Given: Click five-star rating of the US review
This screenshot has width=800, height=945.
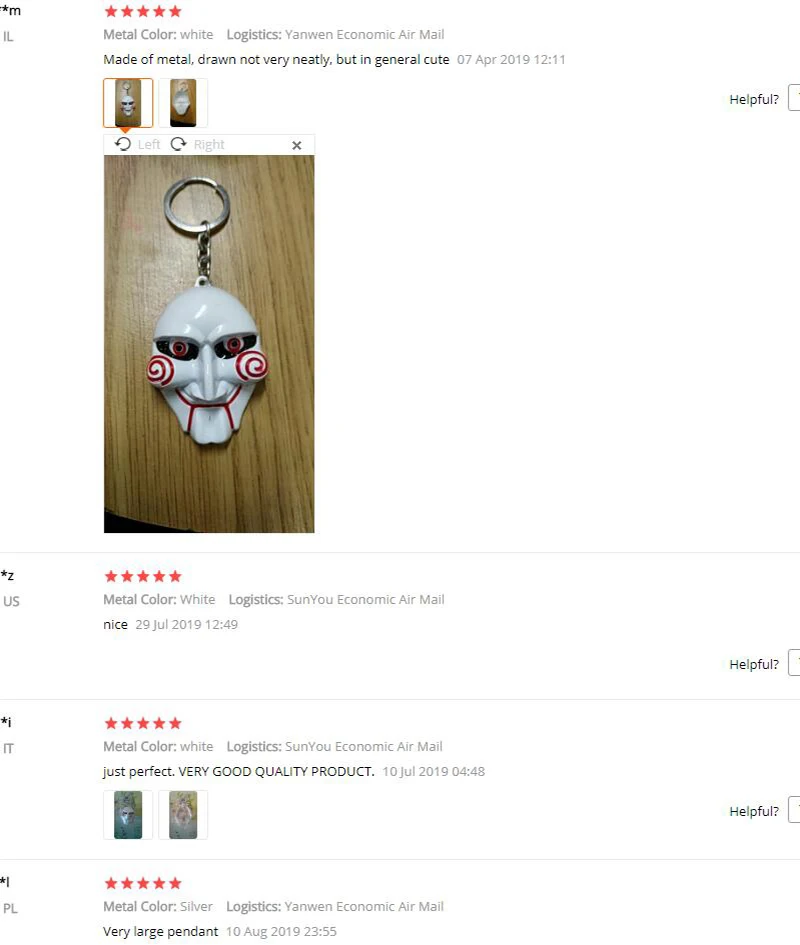Looking at the screenshot, I should tap(143, 576).
